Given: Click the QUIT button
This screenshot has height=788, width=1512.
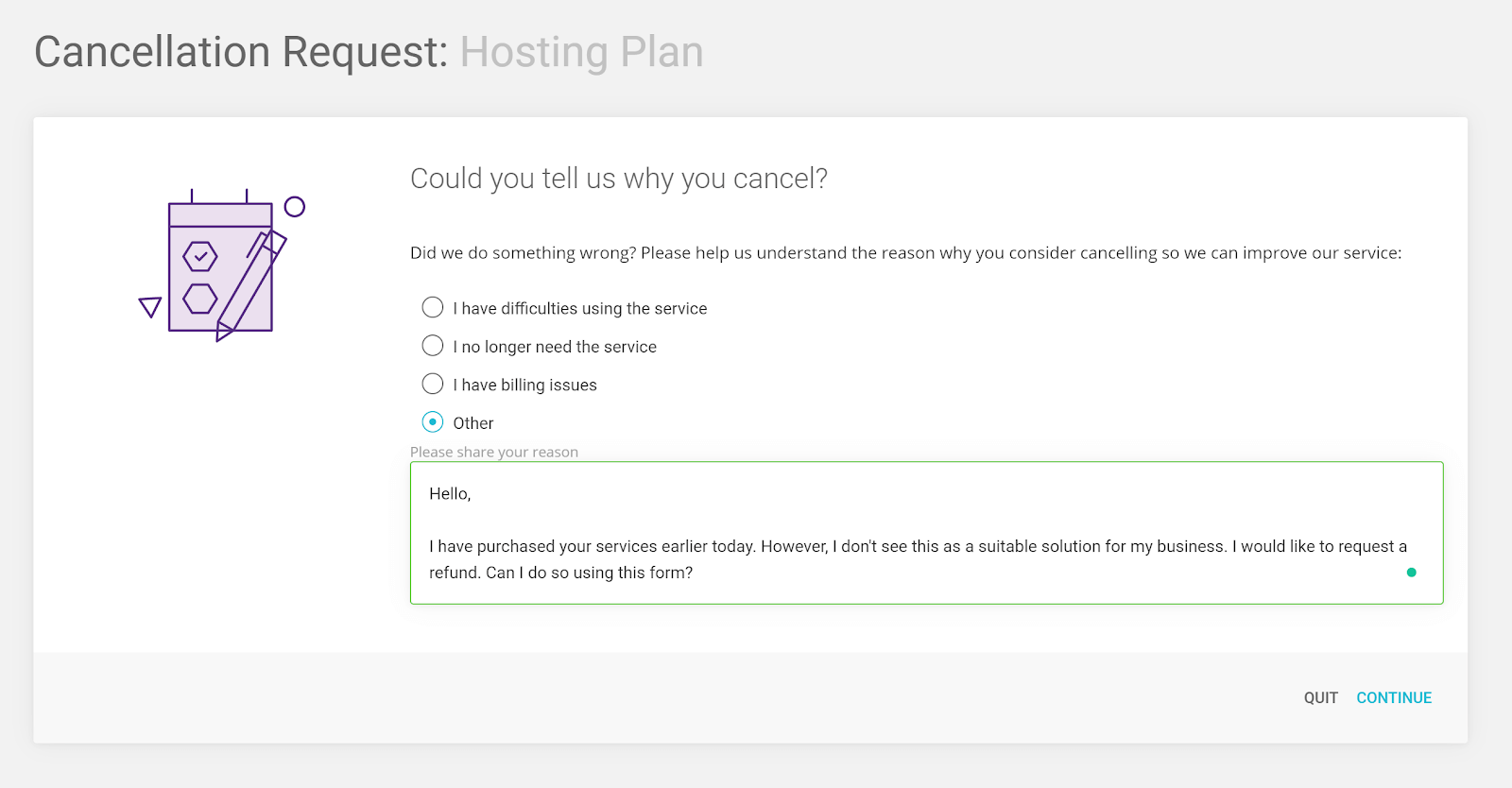Looking at the screenshot, I should [1321, 697].
